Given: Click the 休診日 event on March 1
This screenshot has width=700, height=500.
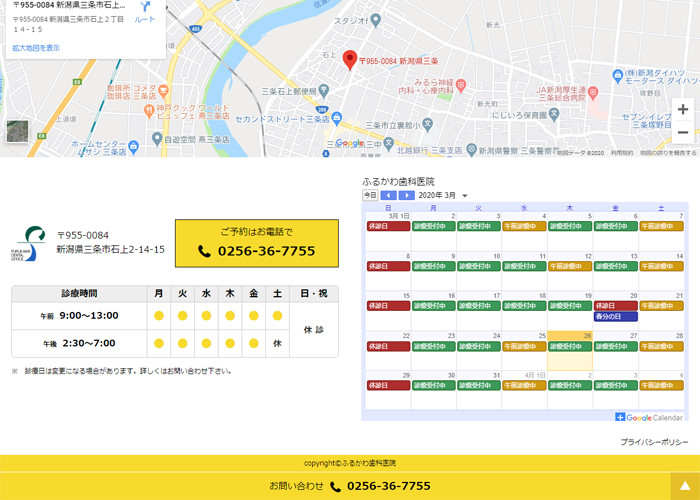Looking at the screenshot, I should click(388, 226).
